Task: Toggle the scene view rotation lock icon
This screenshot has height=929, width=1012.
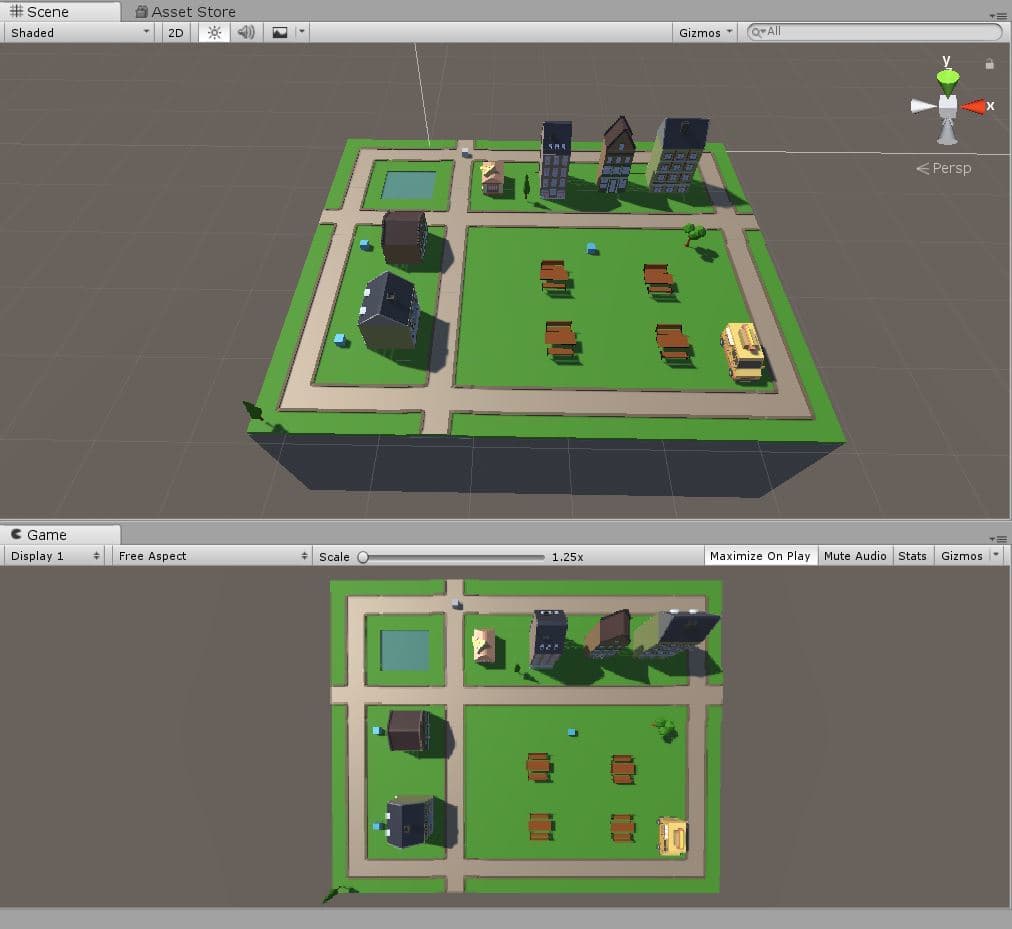Action: tap(989, 63)
